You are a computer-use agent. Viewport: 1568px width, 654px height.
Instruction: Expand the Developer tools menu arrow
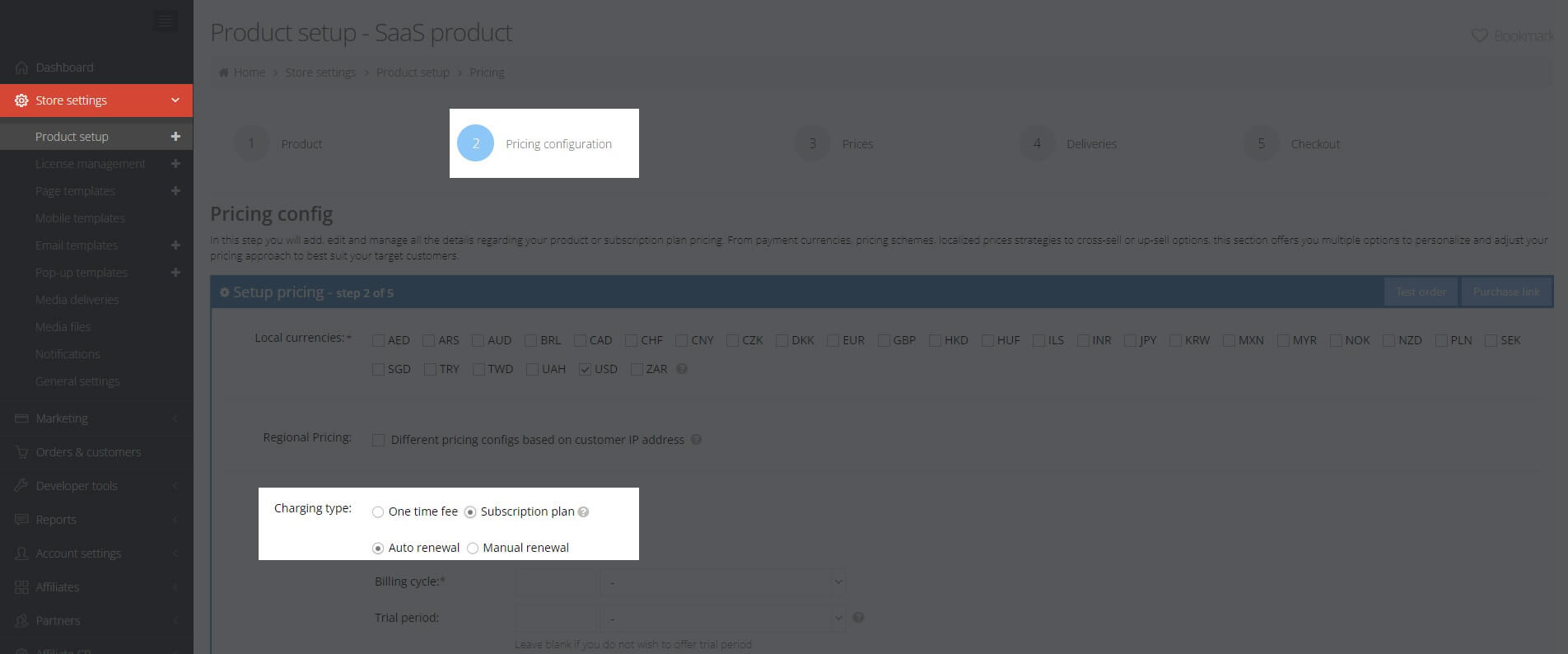click(175, 486)
